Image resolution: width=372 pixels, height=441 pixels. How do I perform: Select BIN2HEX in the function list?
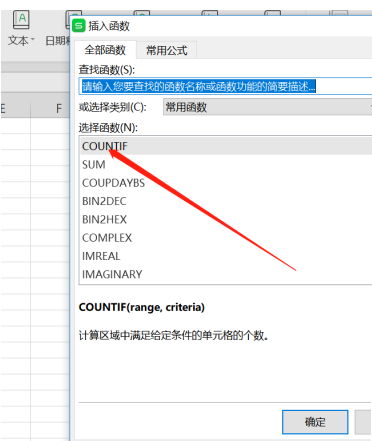pos(226,219)
